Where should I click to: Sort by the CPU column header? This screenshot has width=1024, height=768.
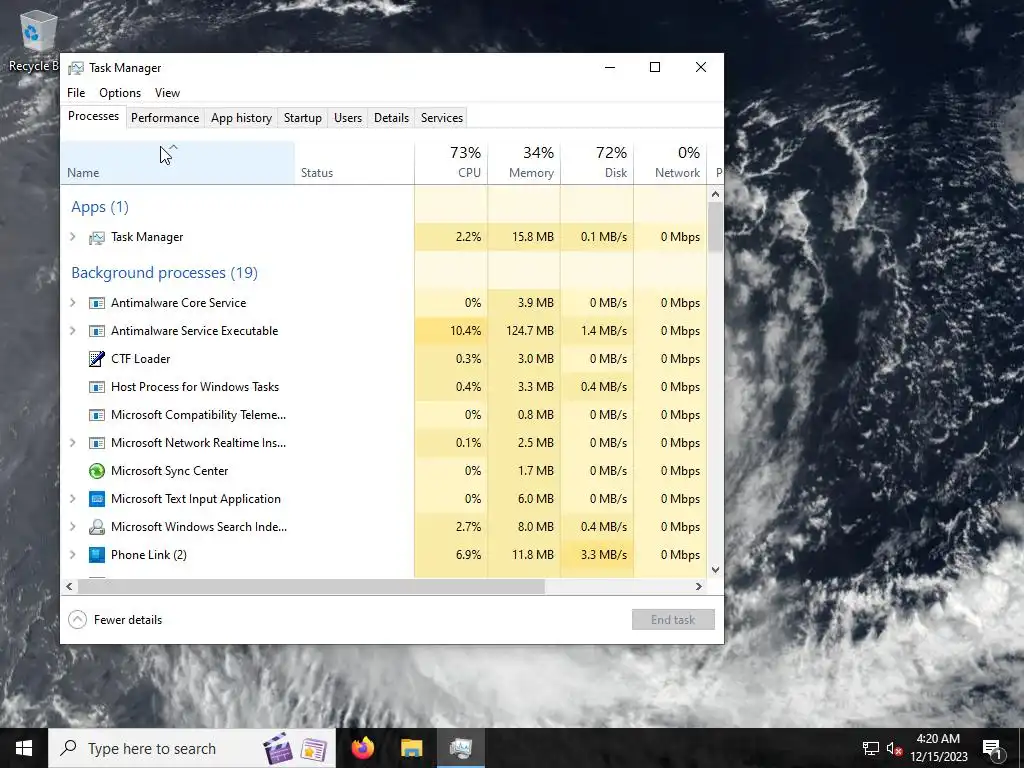(x=451, y=163)
